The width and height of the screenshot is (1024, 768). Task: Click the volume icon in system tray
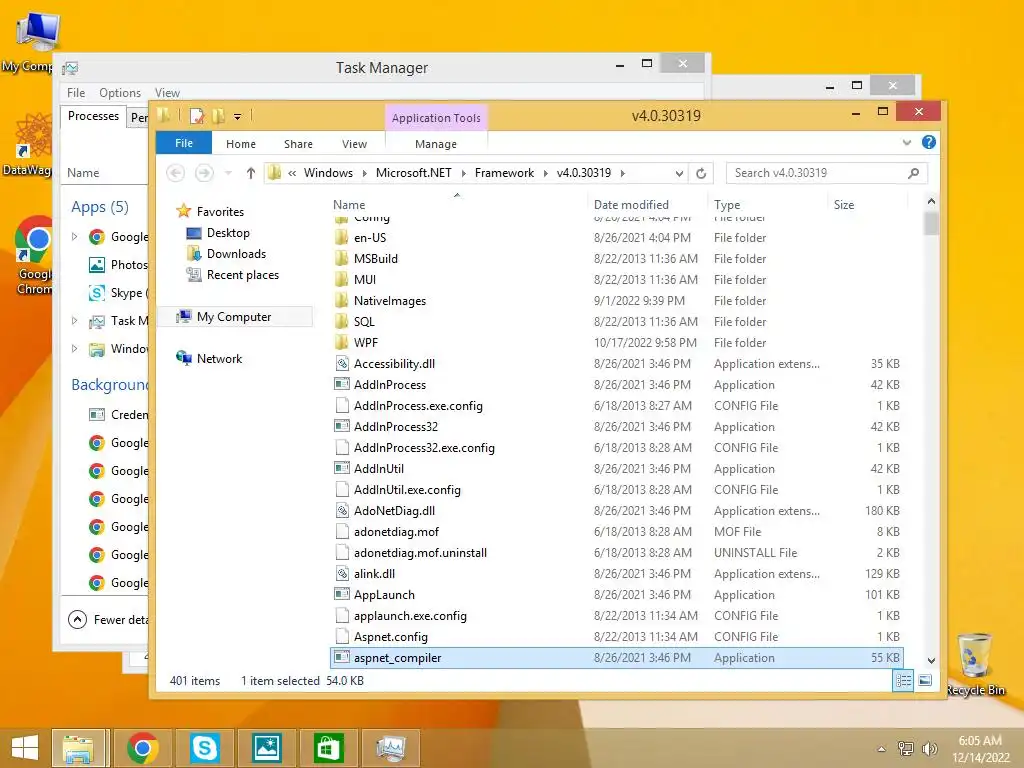pos(929,748)
